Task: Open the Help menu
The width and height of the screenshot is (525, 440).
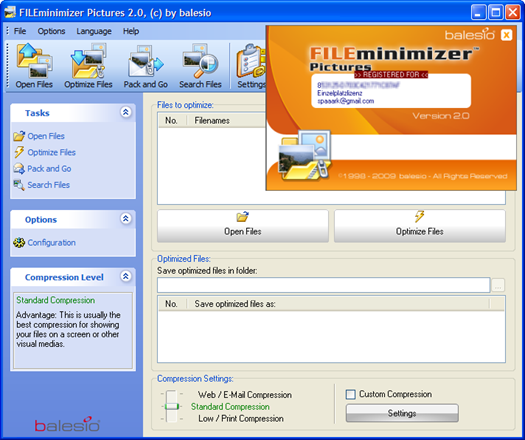Action: click(131, 31)
